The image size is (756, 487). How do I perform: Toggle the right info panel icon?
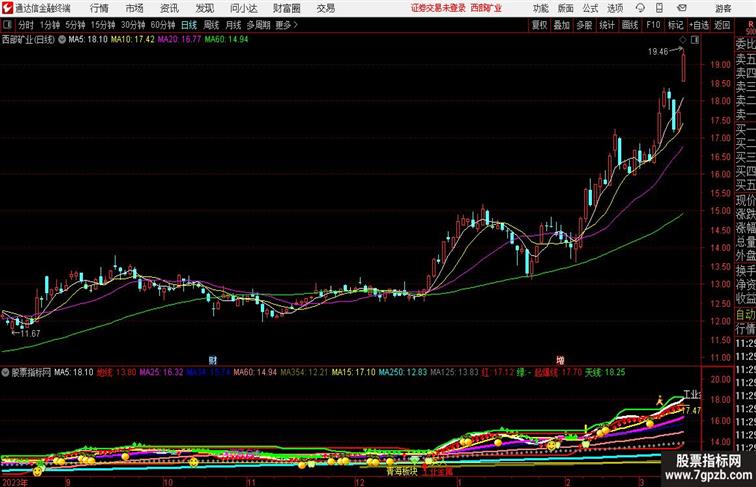pyautogui.click(x=694, y=40)
